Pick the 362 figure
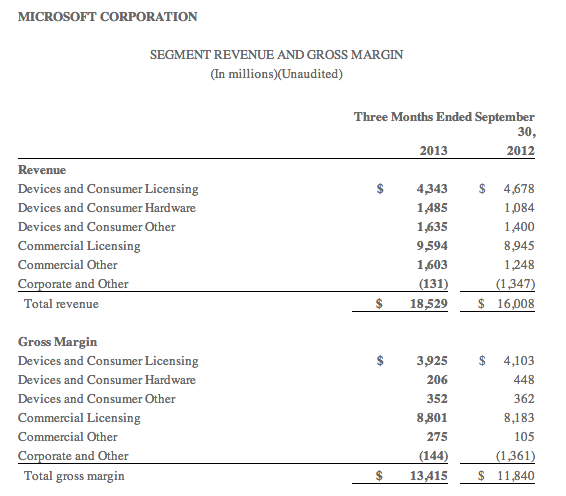566x496 pixels. click(x=524, y=399)
